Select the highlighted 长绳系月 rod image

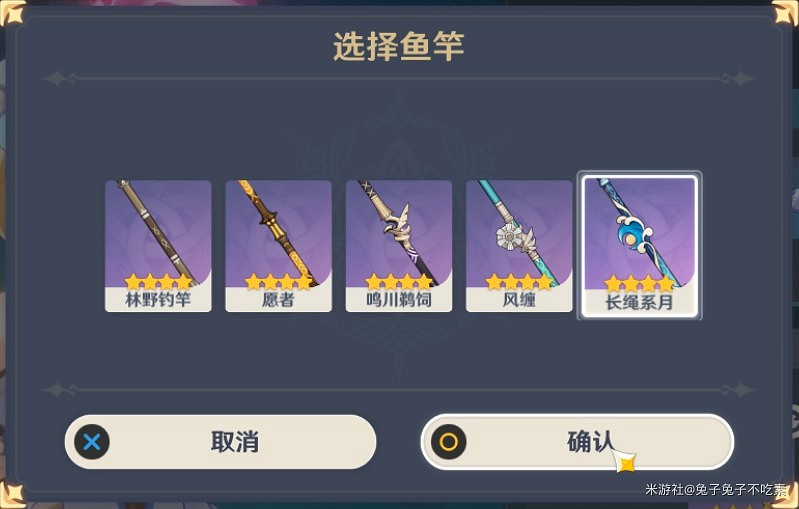click(640, 234)
